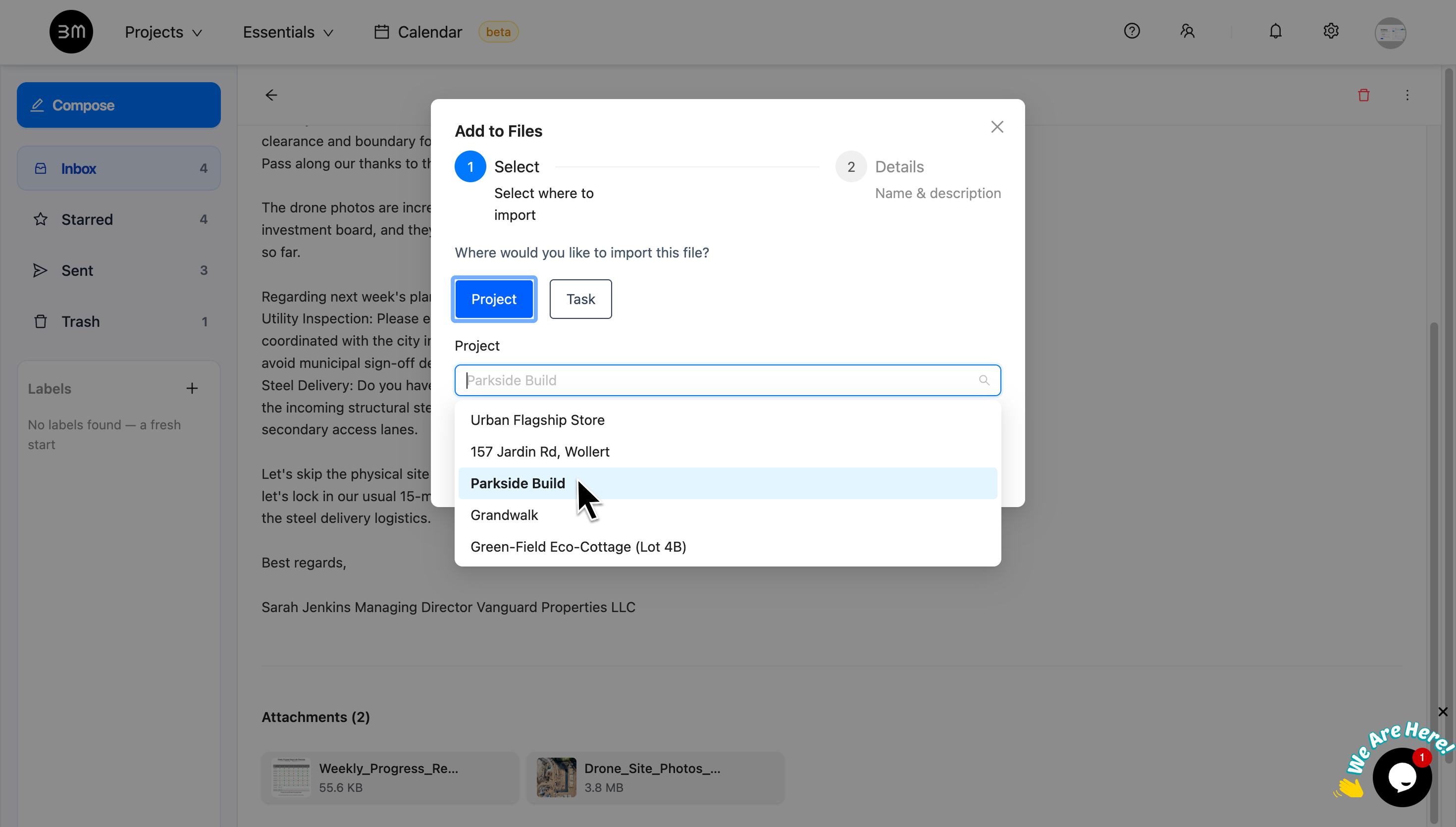
Task: Select Green-Field Eco-Cottage (Lot 4B) option
Action: [728, 547]
